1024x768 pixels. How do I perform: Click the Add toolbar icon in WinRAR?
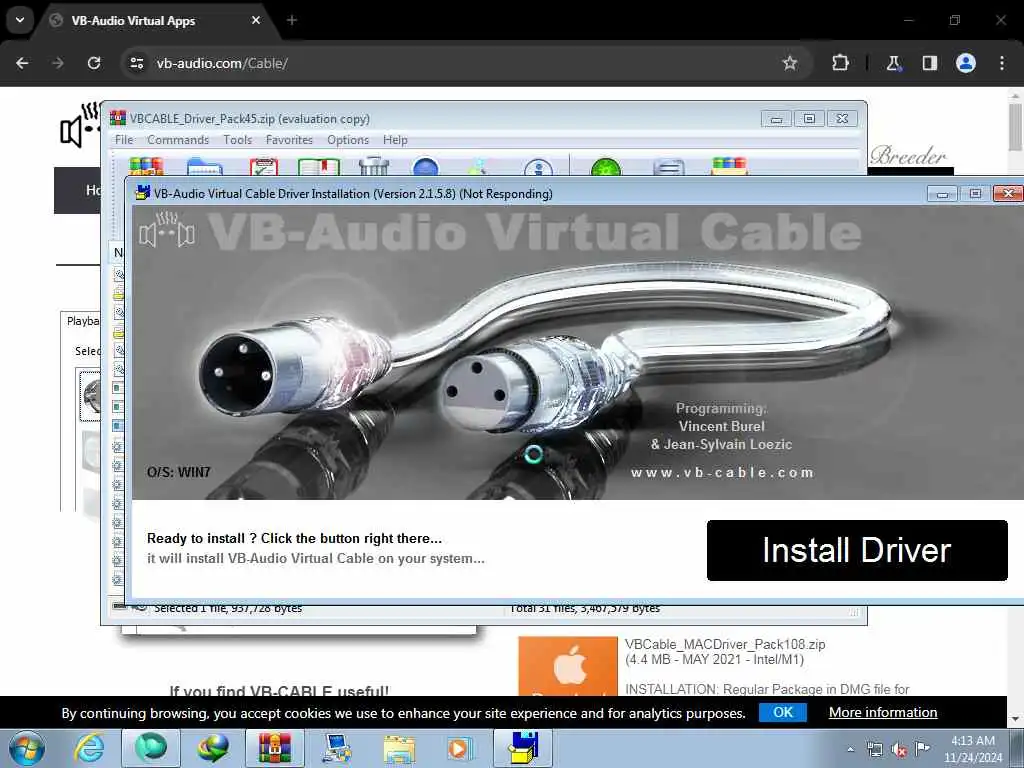click(146, 167)
